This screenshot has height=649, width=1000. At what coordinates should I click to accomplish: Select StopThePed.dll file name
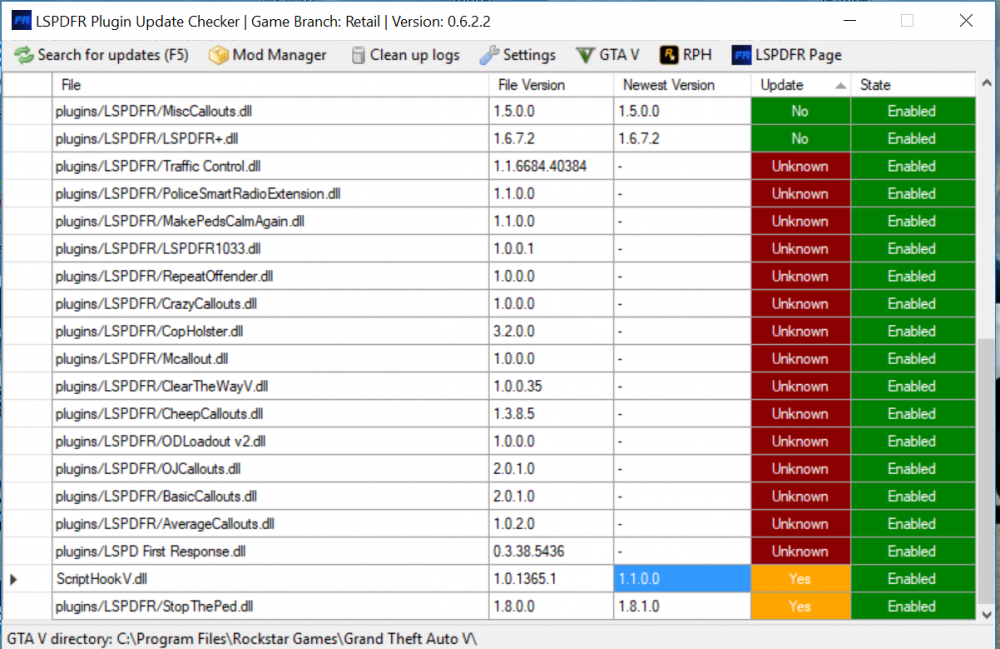point(154,606)
